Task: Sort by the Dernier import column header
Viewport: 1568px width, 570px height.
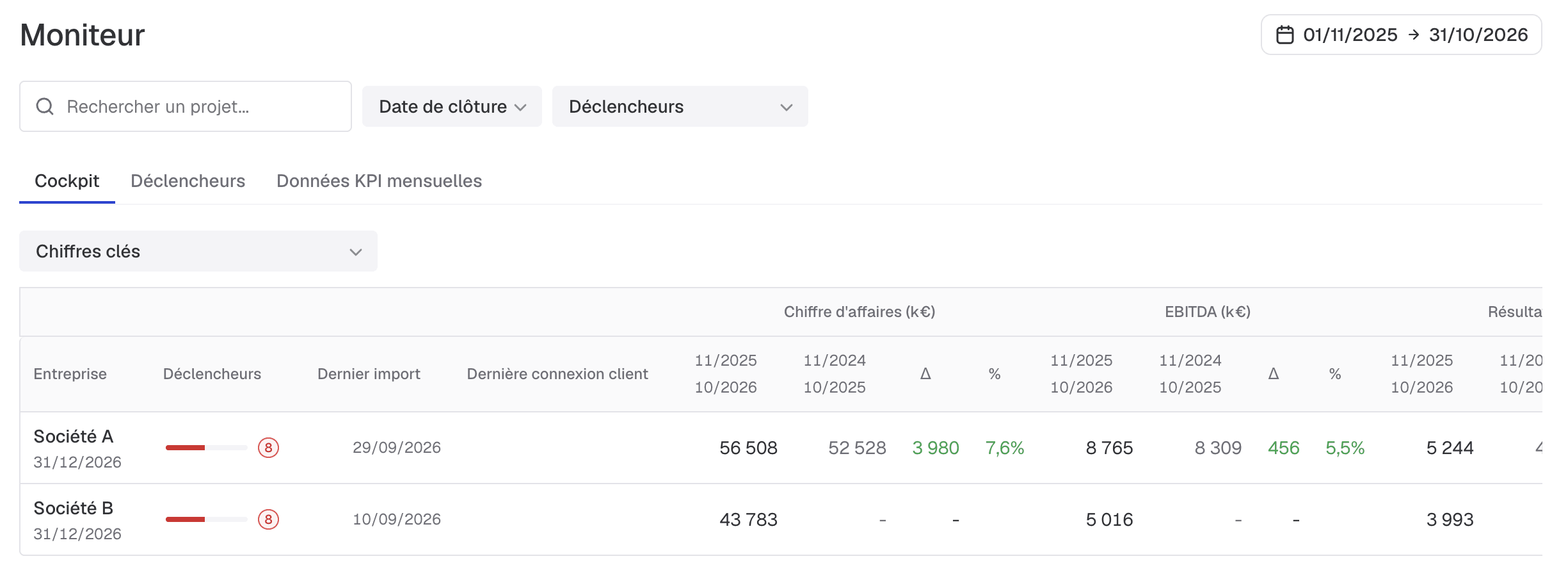Action: (x=369, y=374)
